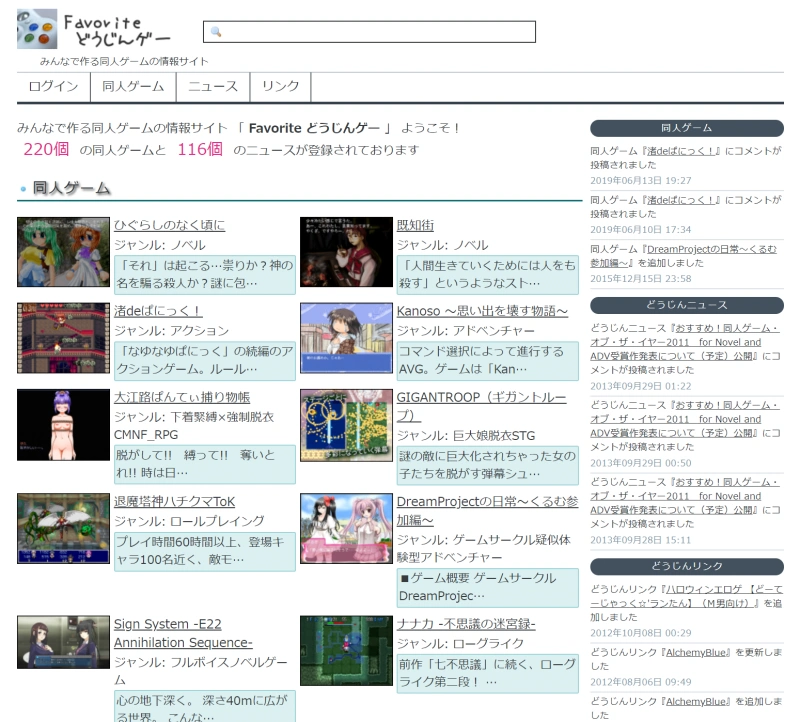Click the Favorite どうじんゲー controller logo icon
Viewport: 800px width, 722px height.
(31, 30)
